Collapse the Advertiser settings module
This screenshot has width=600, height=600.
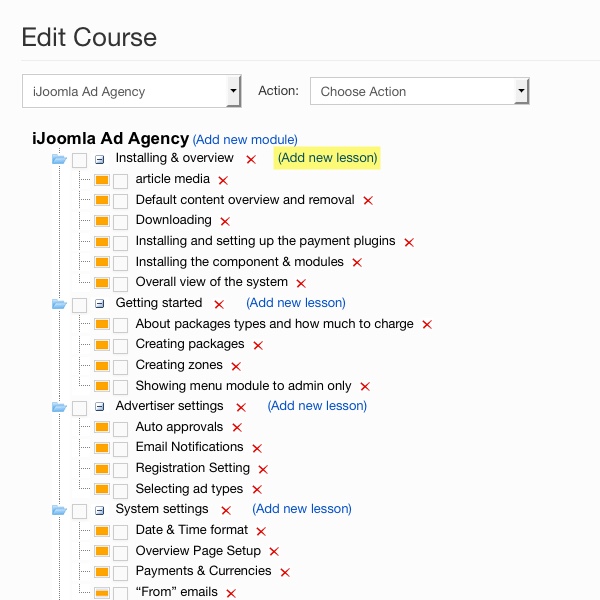99,407
